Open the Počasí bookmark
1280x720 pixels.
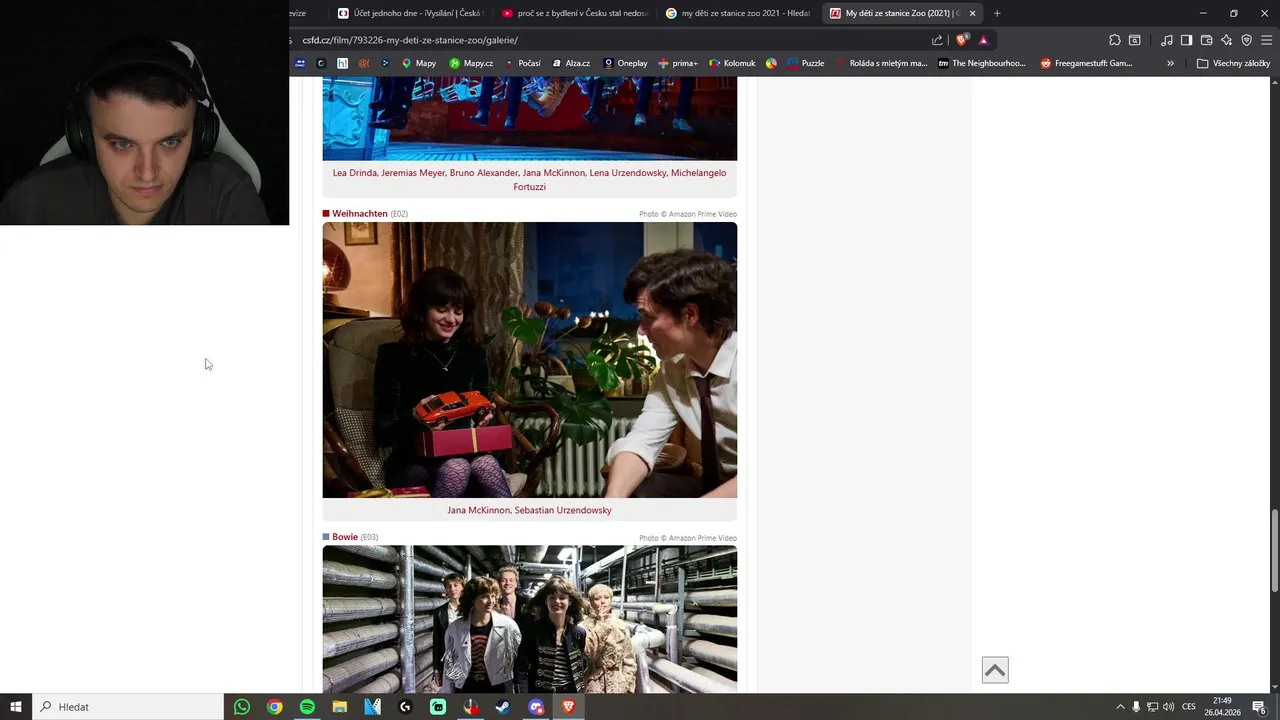[523, 63]
